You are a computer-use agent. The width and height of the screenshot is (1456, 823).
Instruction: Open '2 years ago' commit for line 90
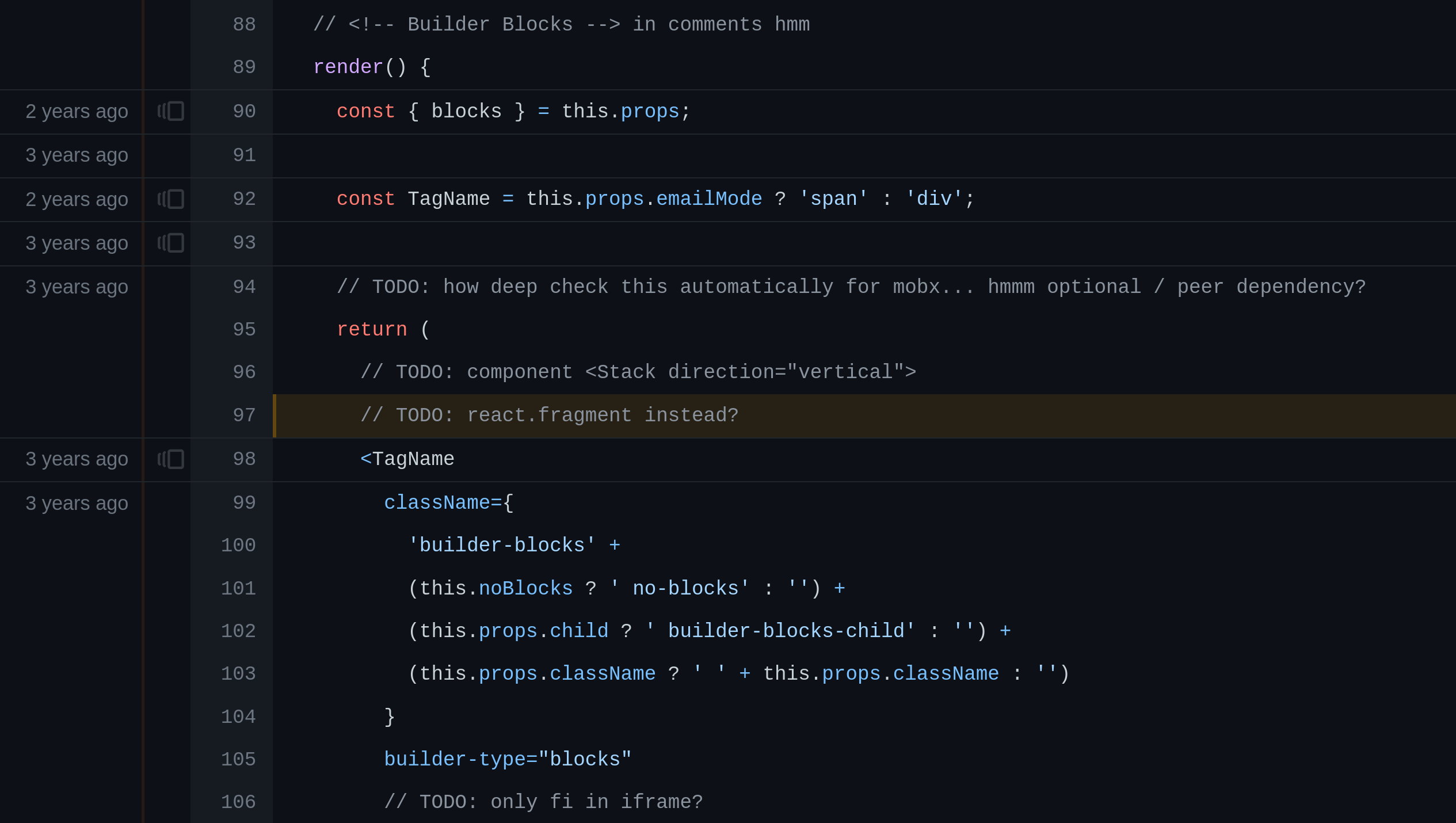coord(77,112)
